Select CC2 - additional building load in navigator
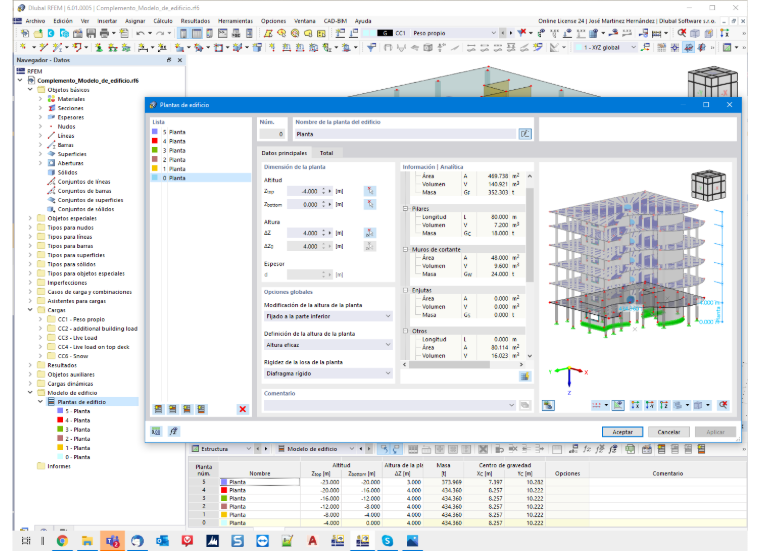The width and height of the screenshot is (760, 551). pyautogui.click(x=97, y=329)
